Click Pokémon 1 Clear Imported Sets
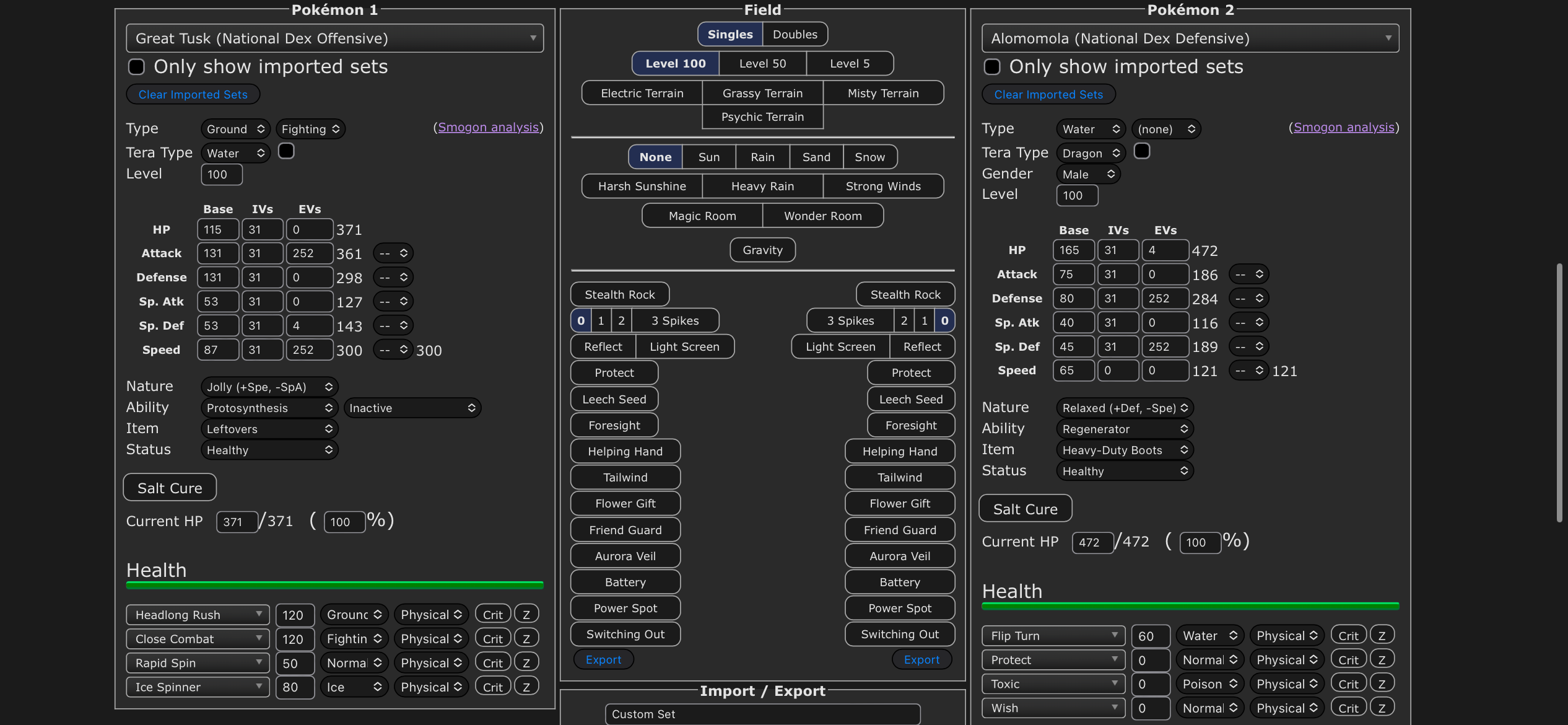Image resolution: width=1568 pixels, height=725 pixels. pos(193,94)
